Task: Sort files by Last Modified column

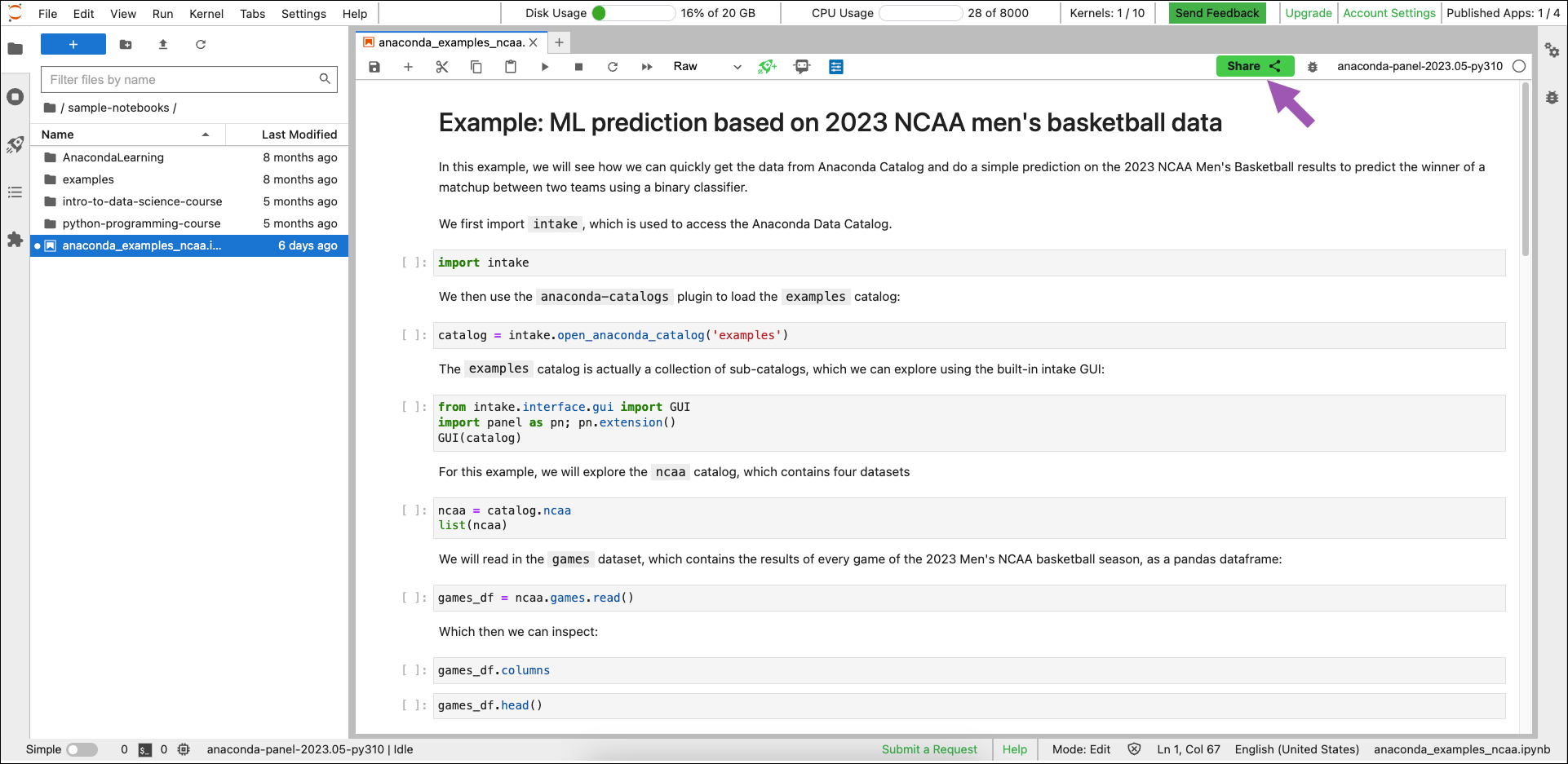Action: coord(287,135)
